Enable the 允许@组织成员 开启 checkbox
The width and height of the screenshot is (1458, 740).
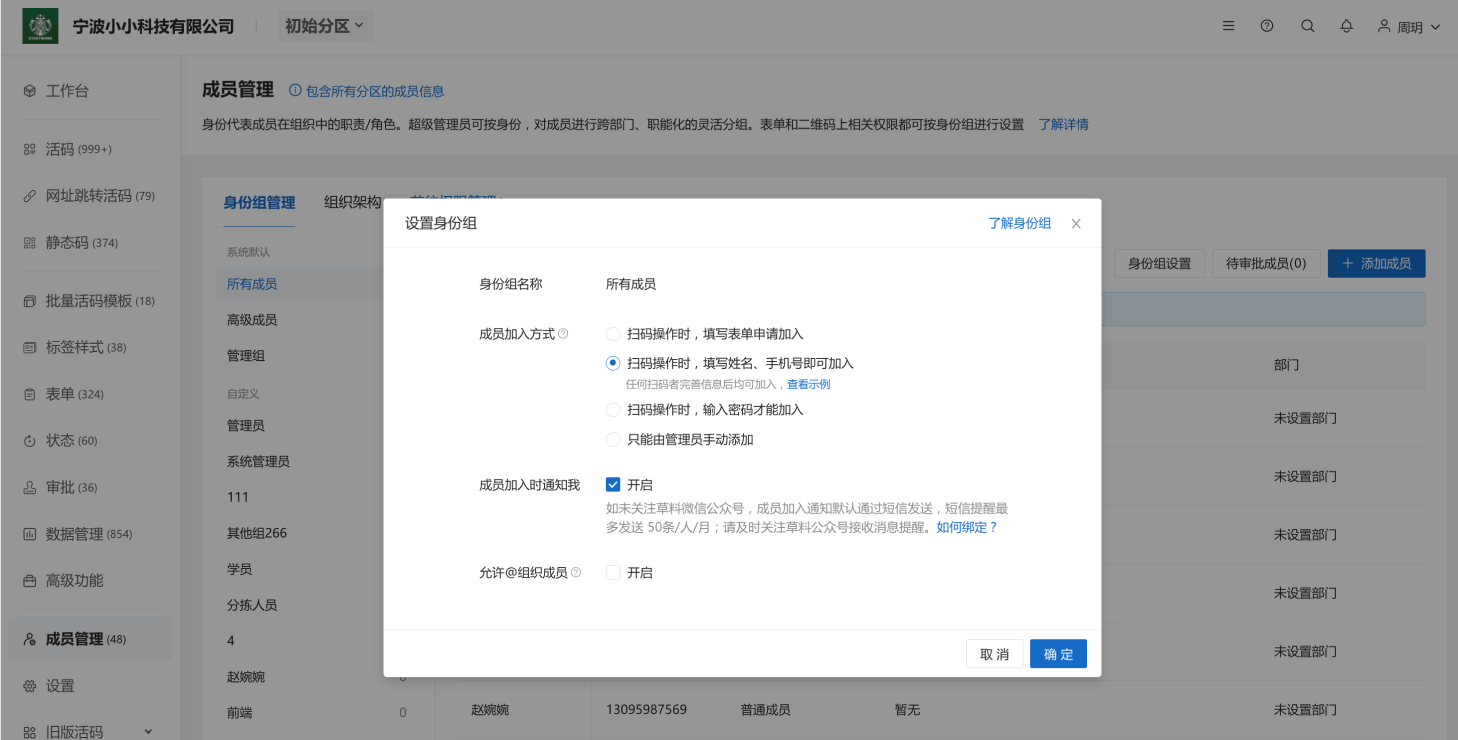613,572
